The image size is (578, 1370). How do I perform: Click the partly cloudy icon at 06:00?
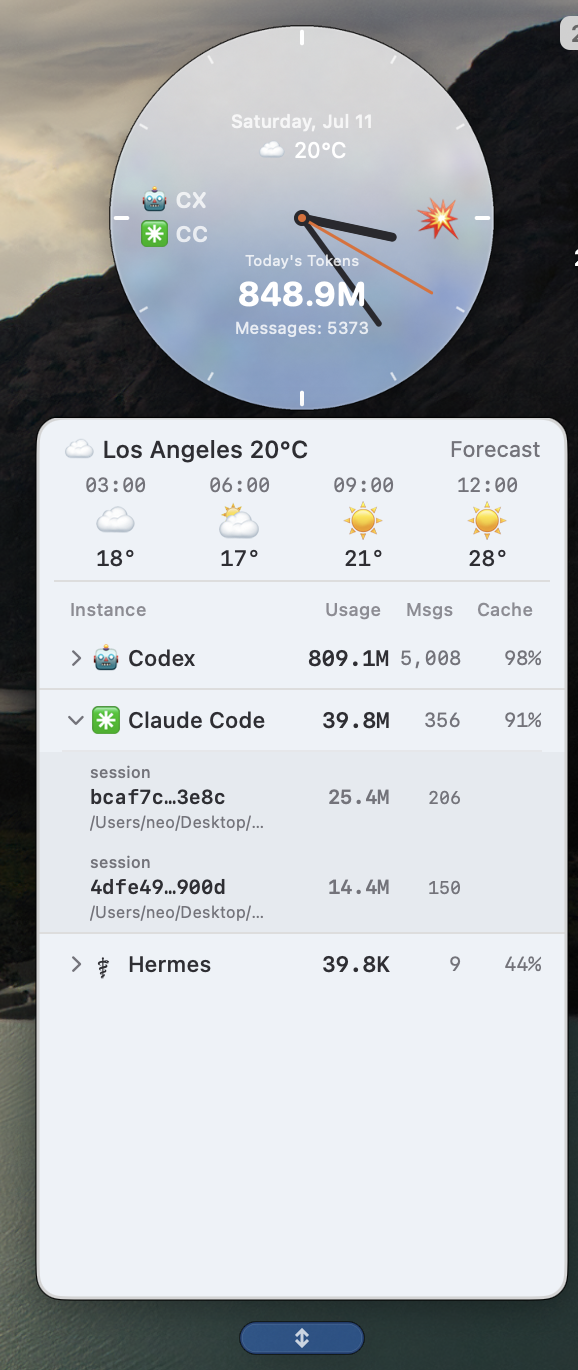click(239, 521)
